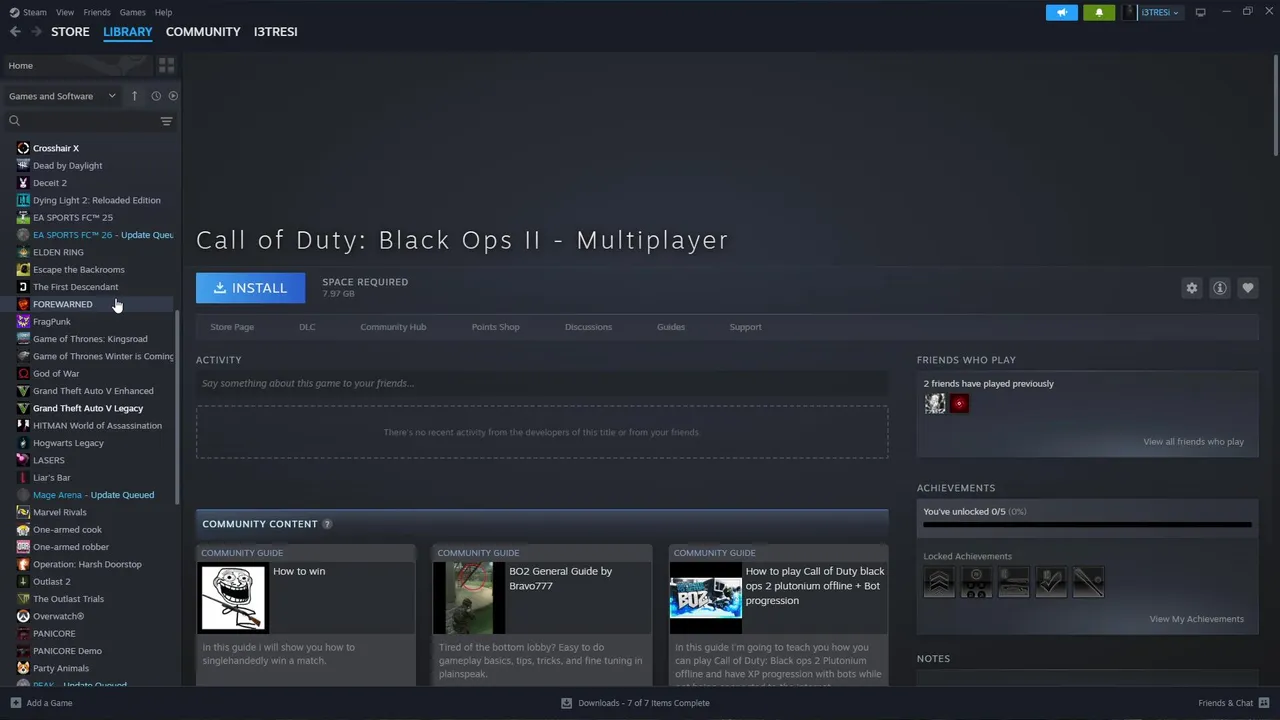Click the fifth locked achievement icon
The width and height of the screenshot is (1280, 720).
point(1088,582)
